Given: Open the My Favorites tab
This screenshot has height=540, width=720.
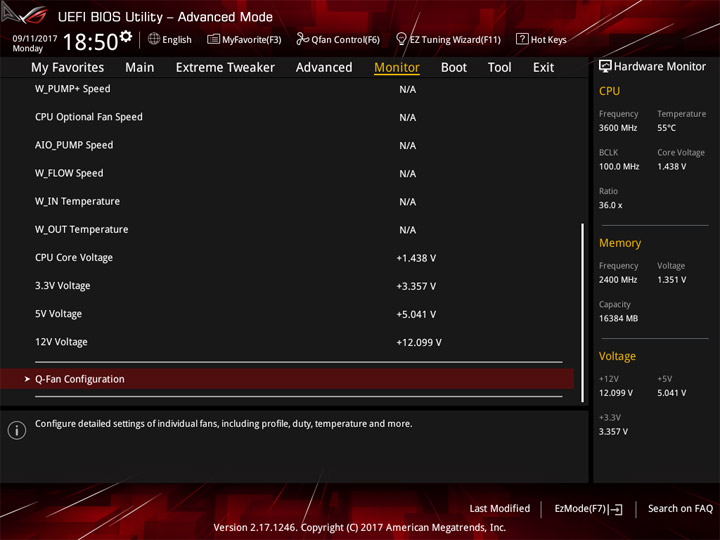Looking at the screenshot, I should (68, 68).
